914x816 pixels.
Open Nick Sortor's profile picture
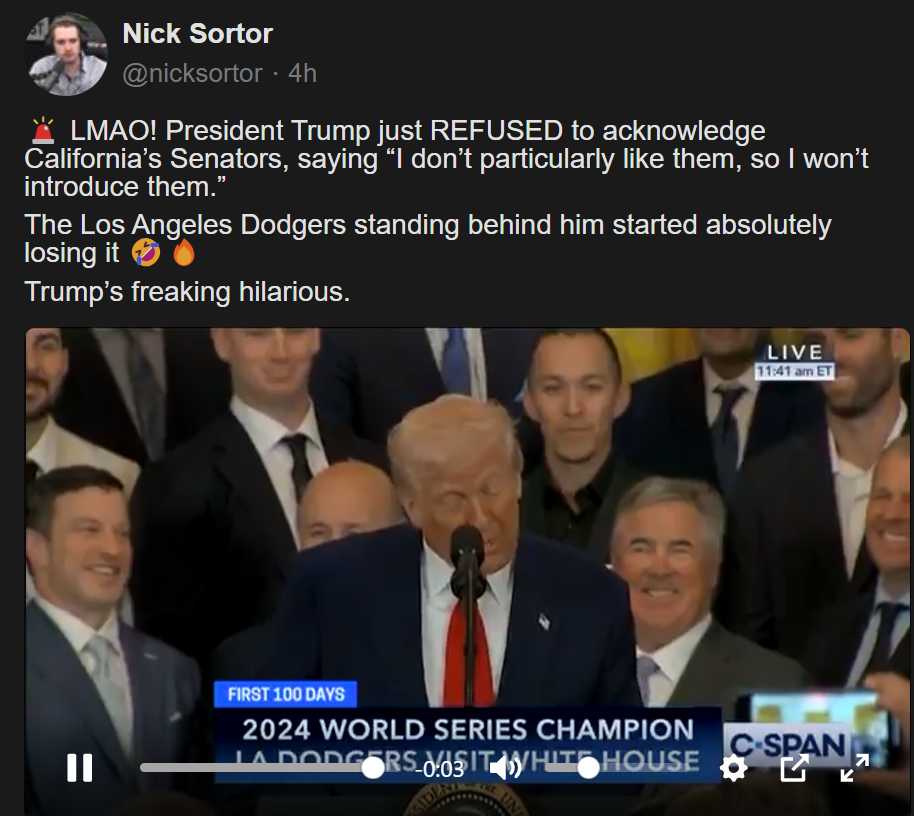(x=66, y=54)
